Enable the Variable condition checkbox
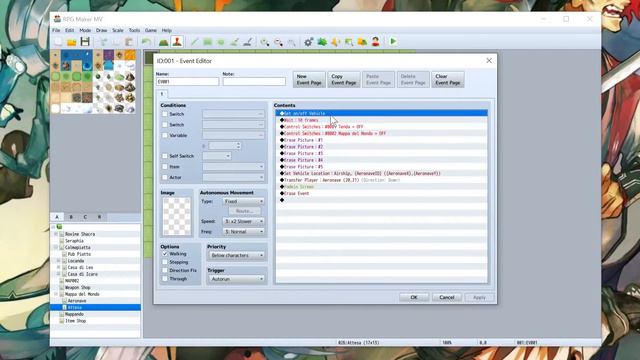Image resolution: width=640 pixels, height=360 pixels. click(x=165, y=135)
